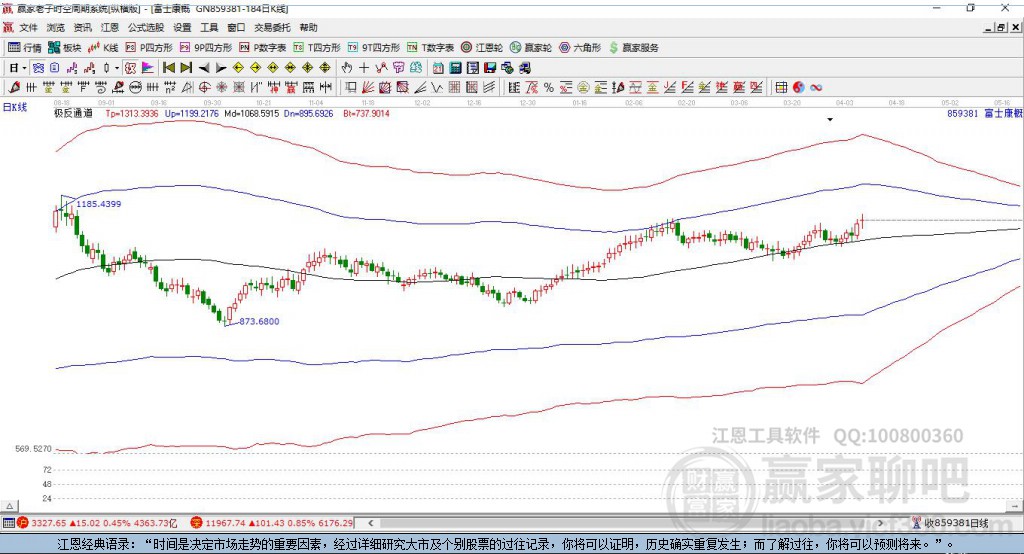Open the 帮助 menu
The width and height of the screenshot is (1024, 554).
[x=308, y=27]
